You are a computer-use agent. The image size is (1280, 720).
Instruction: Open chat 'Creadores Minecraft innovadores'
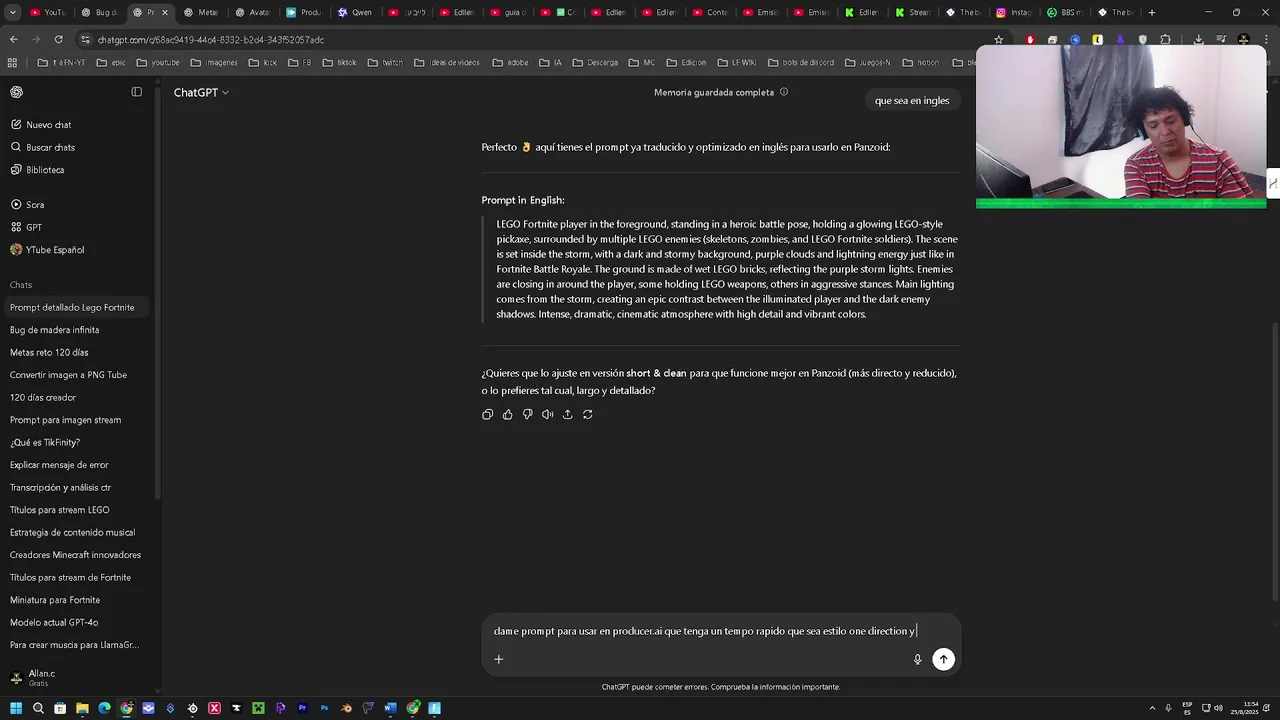pos(75,555)
